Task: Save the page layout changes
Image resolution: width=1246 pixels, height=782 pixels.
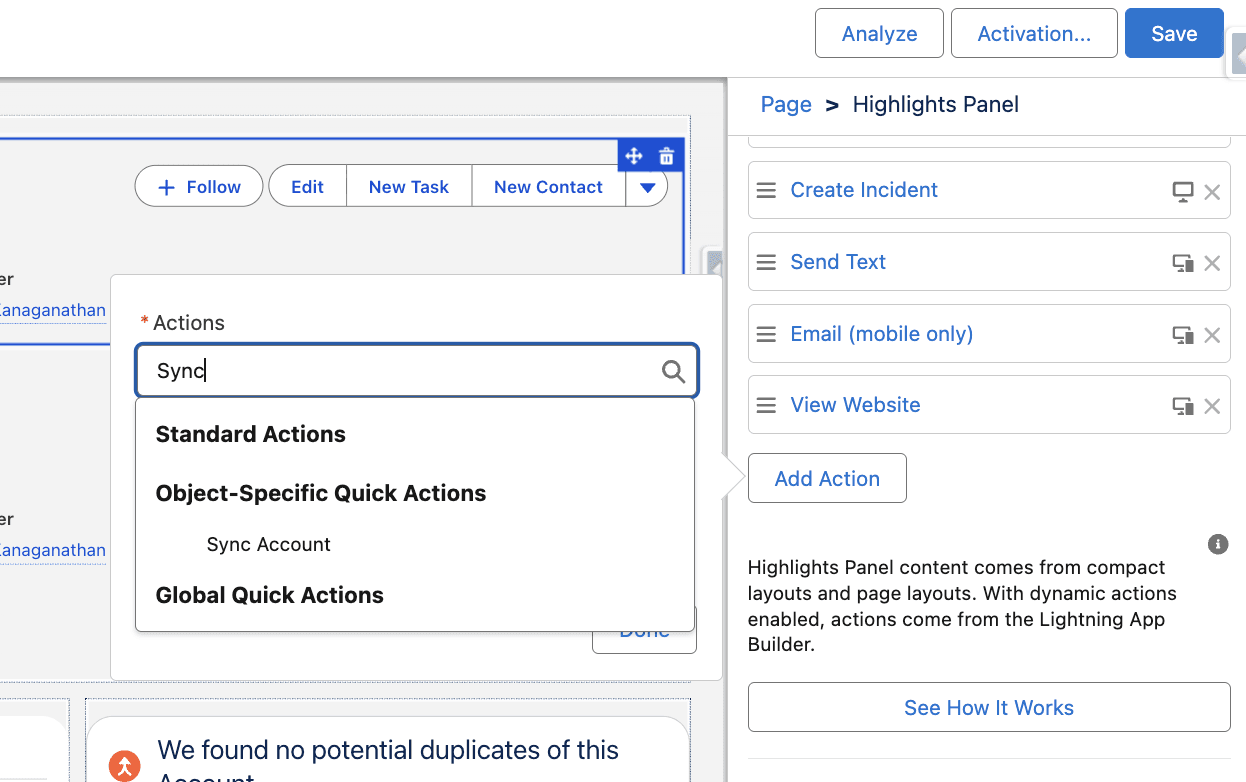Action: click(x=1173, y=33)
